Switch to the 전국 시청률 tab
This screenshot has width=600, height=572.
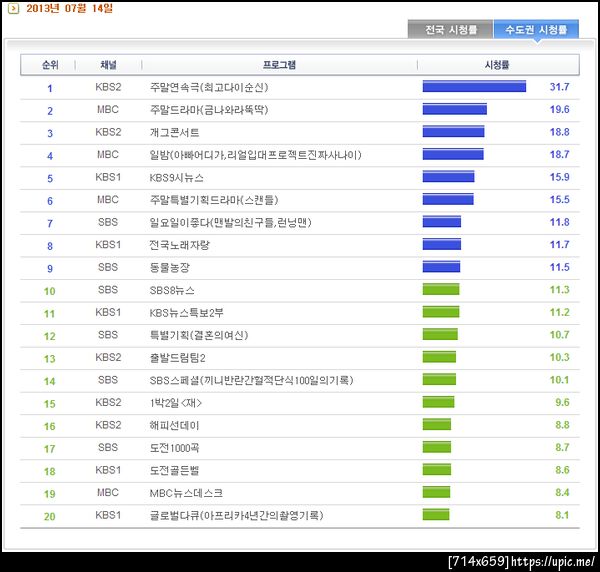tap(450, 29)
